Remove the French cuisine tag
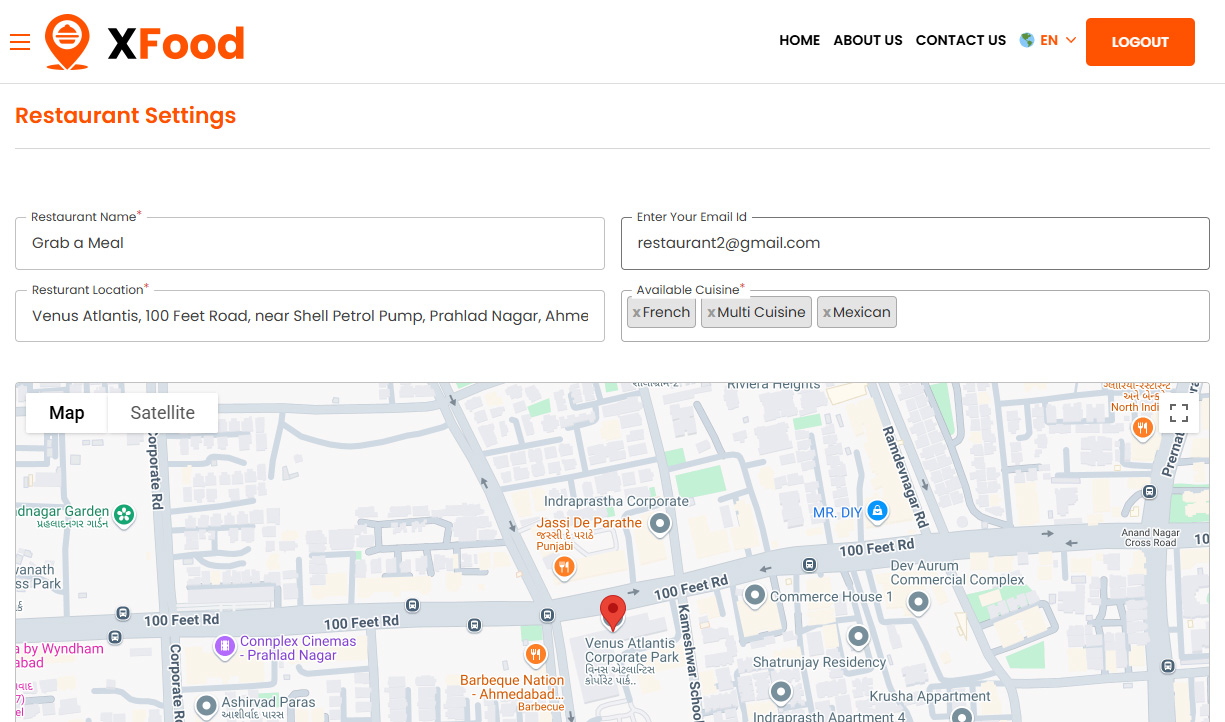 [x=637, y=313]
